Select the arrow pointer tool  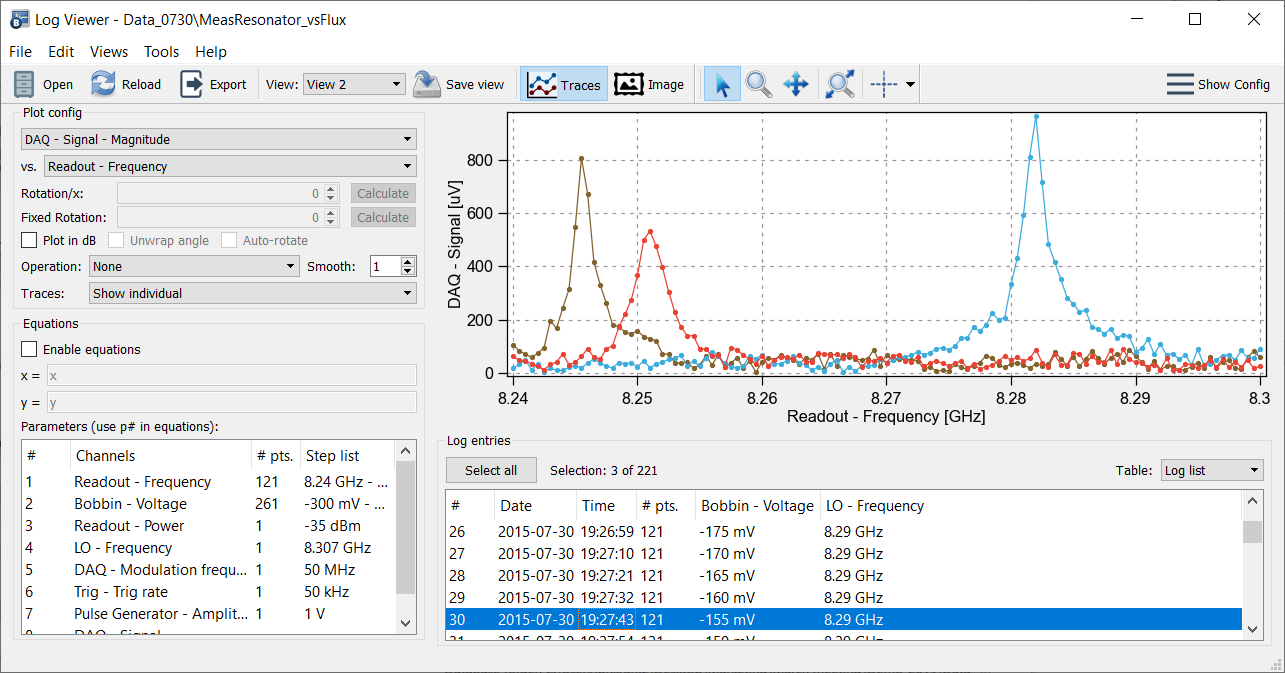tap(722, 85)
